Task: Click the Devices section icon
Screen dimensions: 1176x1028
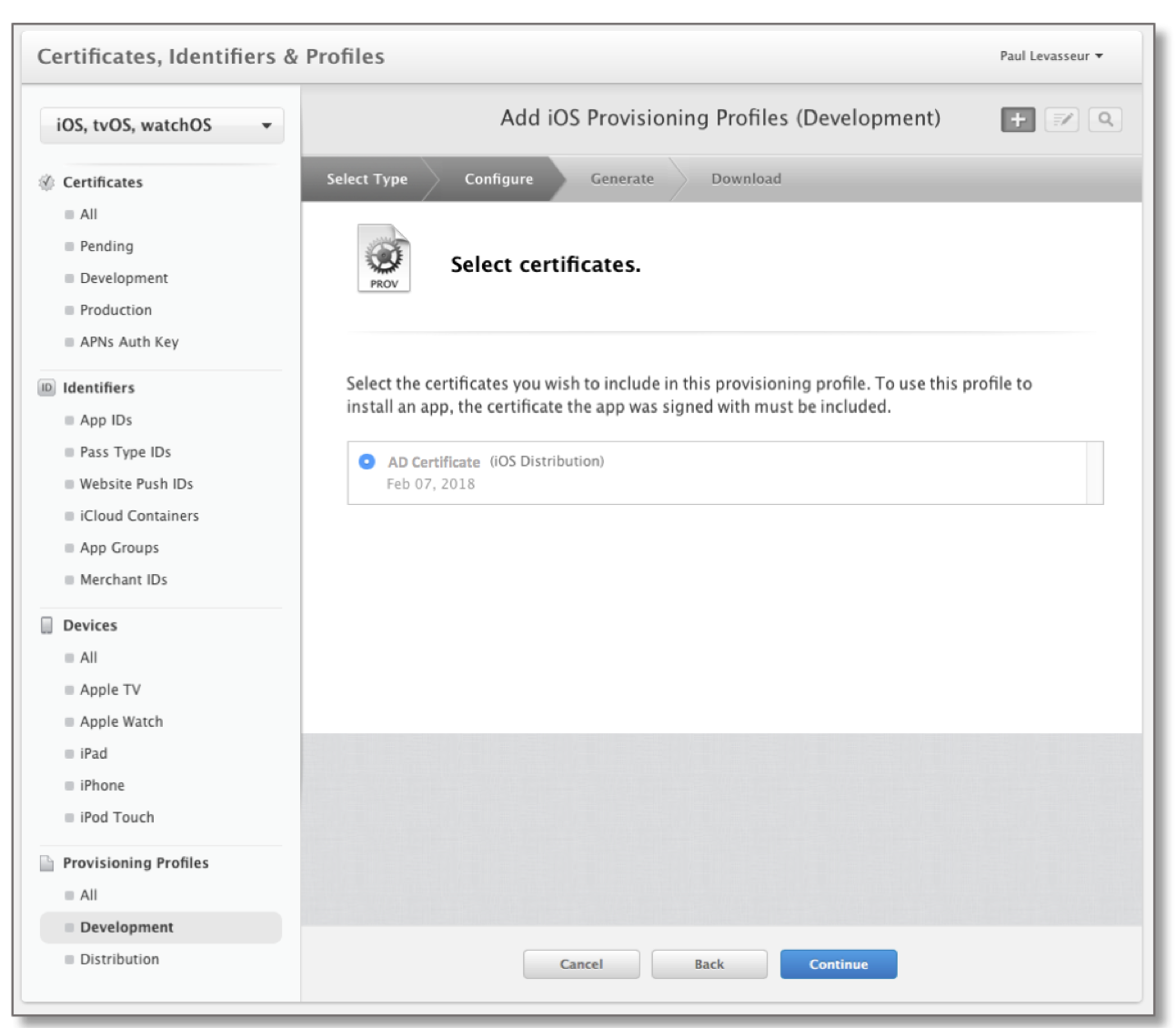Action: [46, 625]
